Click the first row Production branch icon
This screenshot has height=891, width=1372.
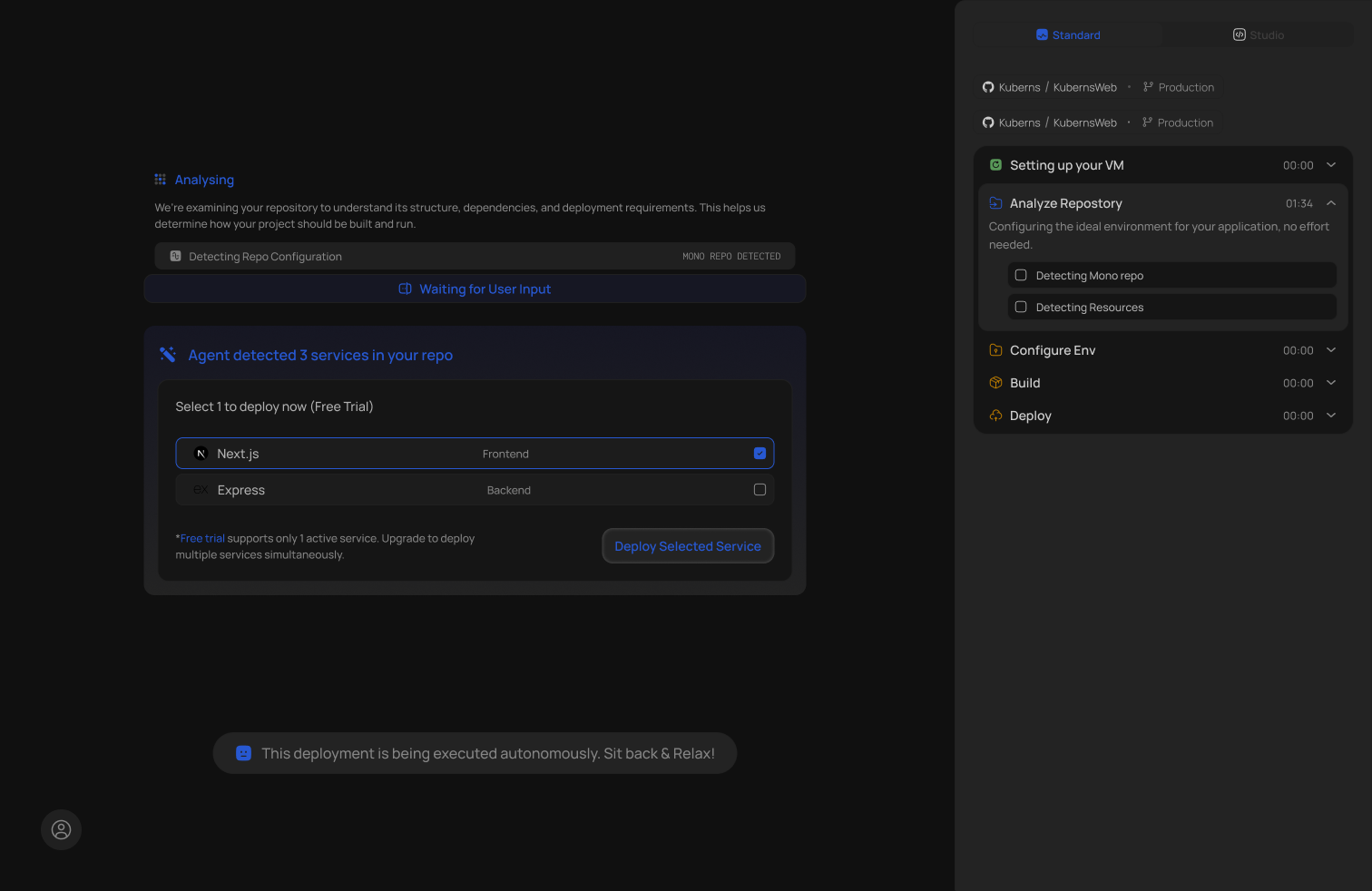pos(1148,87)
